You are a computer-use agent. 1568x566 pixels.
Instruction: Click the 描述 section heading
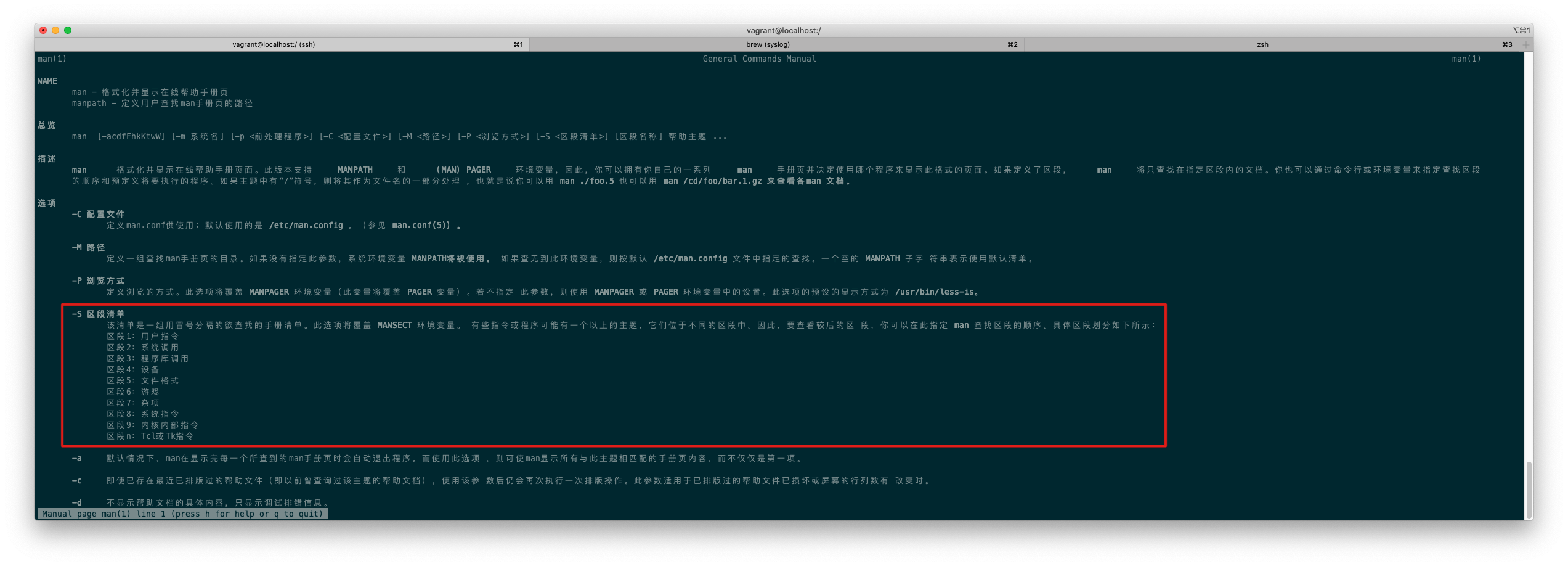point(47,158)
